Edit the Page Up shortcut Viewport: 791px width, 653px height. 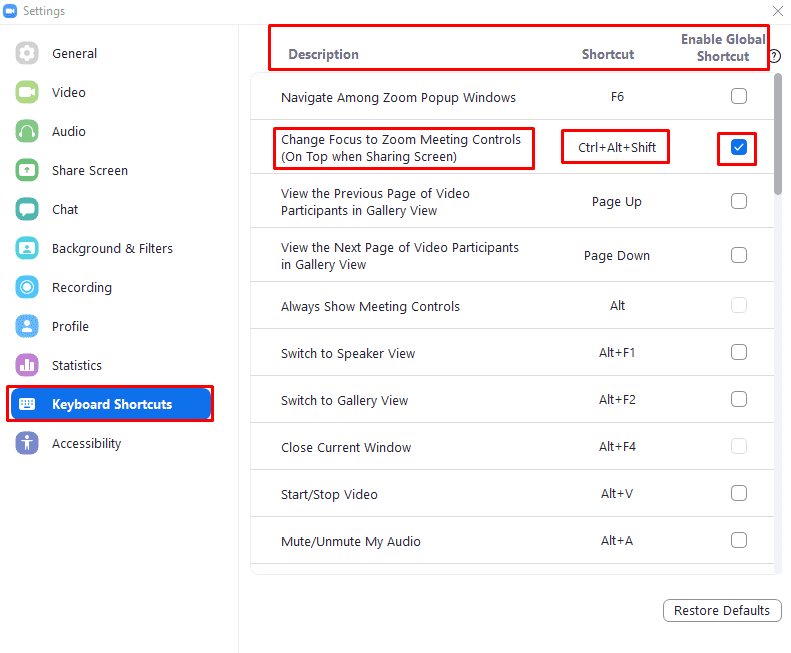pyautogui.click(x=616, y=202)
